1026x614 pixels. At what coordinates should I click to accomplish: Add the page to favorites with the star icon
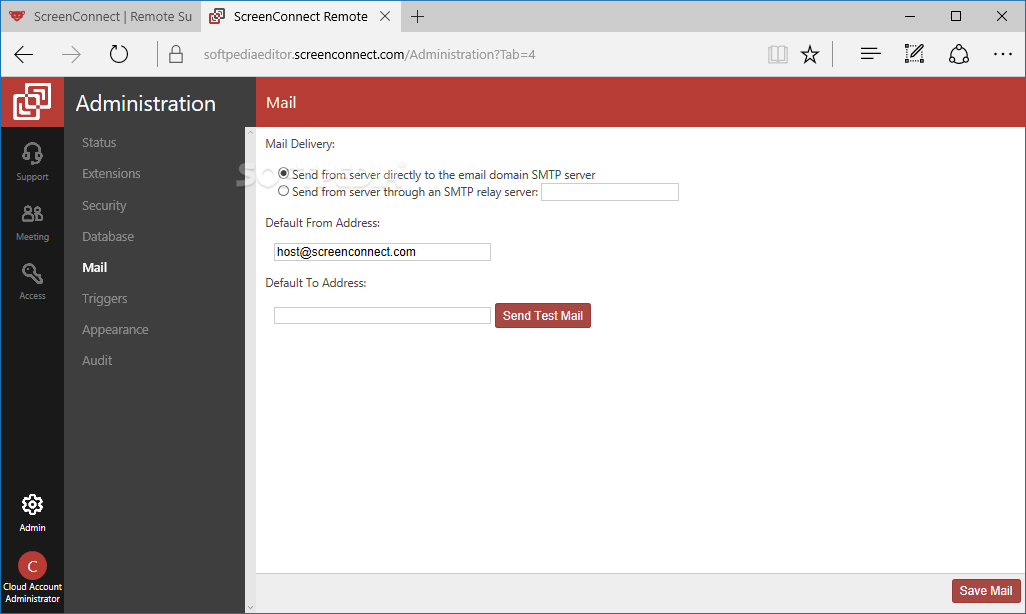pos(810,54)
